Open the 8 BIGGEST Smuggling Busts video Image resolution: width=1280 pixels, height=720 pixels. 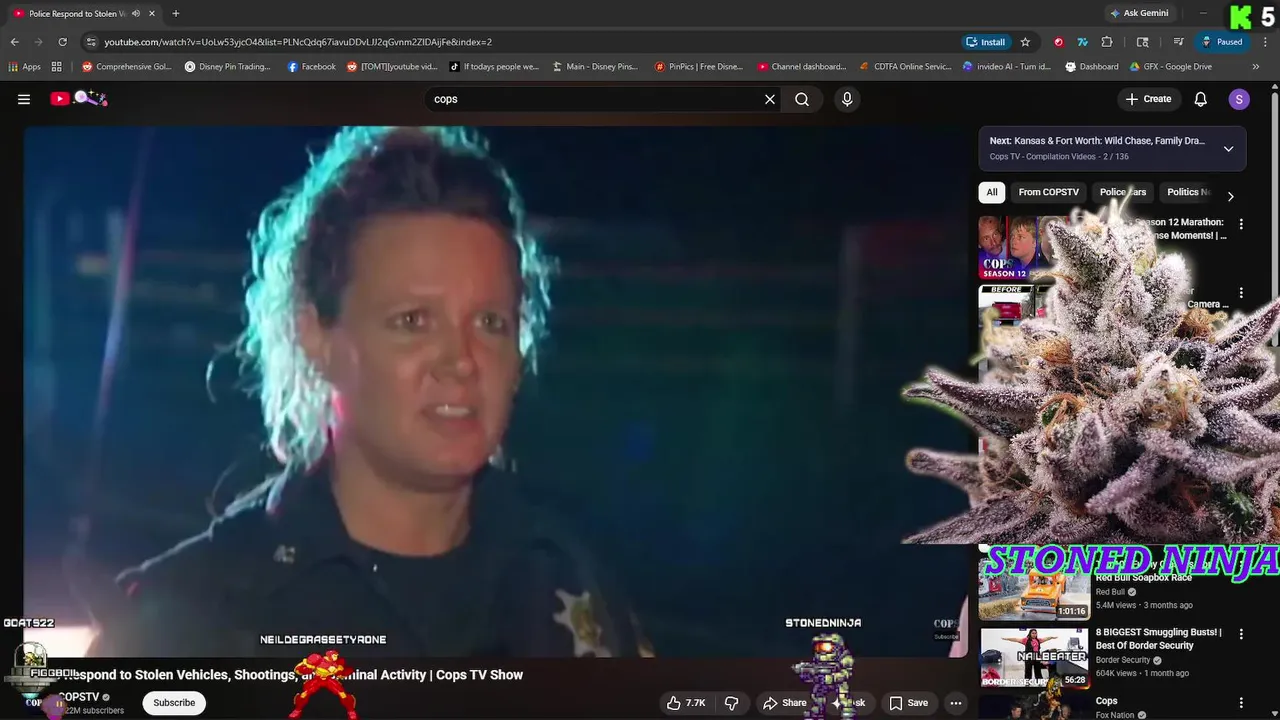[1158, 638]
